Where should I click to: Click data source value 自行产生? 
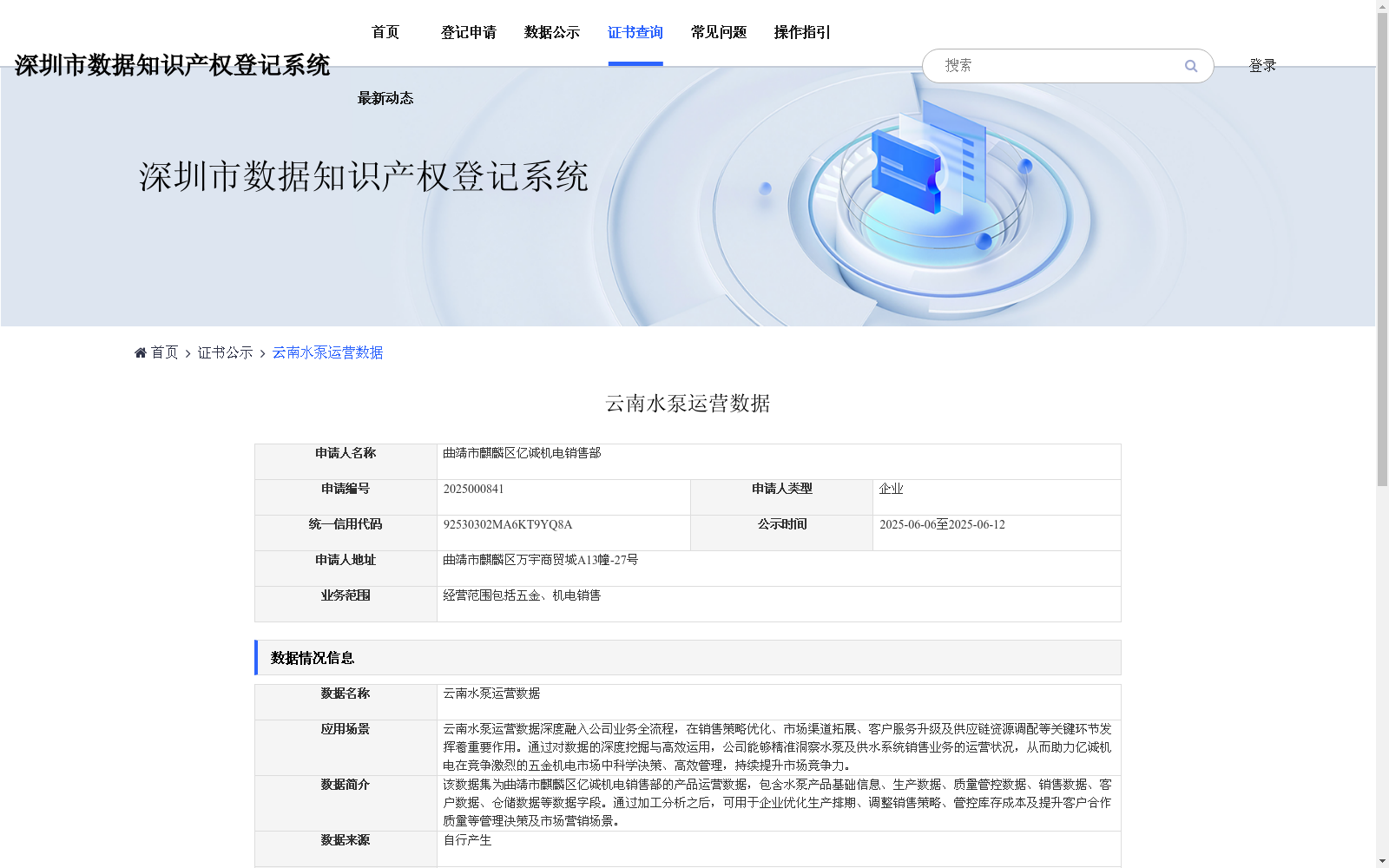coord(467,840)
